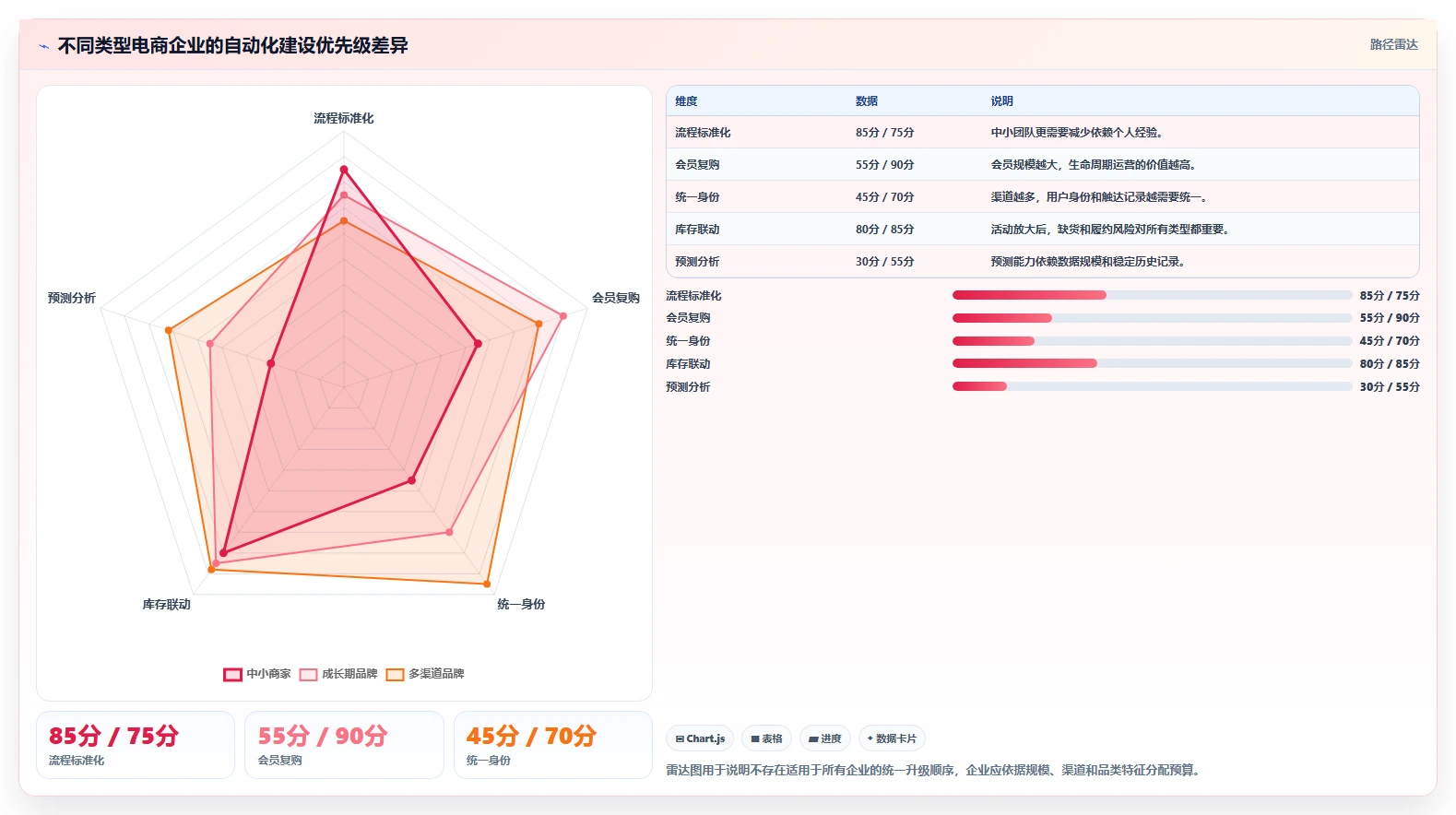1456x815 pixels.
Task: Click the Chart.js tag chip
Action: tap(700, 738)
